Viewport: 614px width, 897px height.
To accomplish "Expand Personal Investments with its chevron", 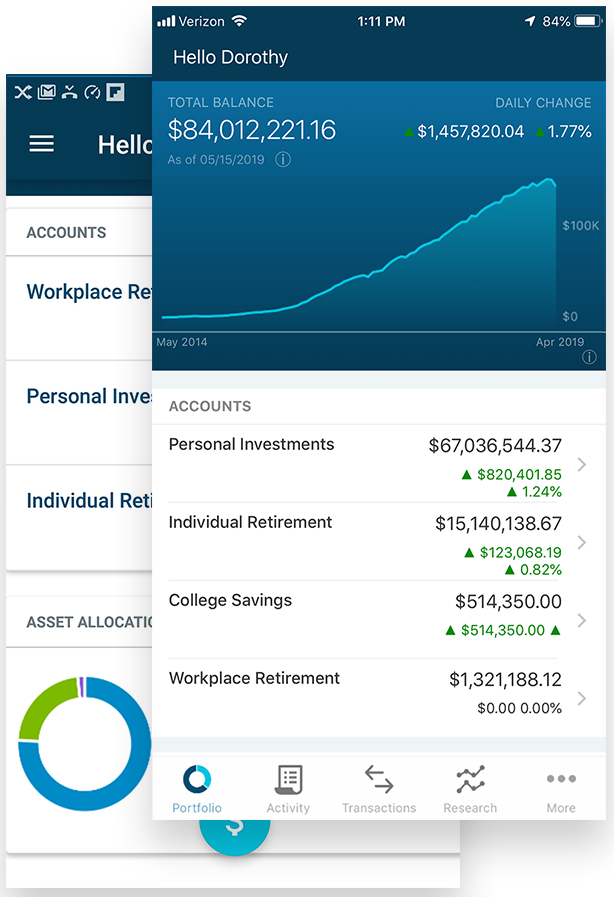I will point(582,465).
